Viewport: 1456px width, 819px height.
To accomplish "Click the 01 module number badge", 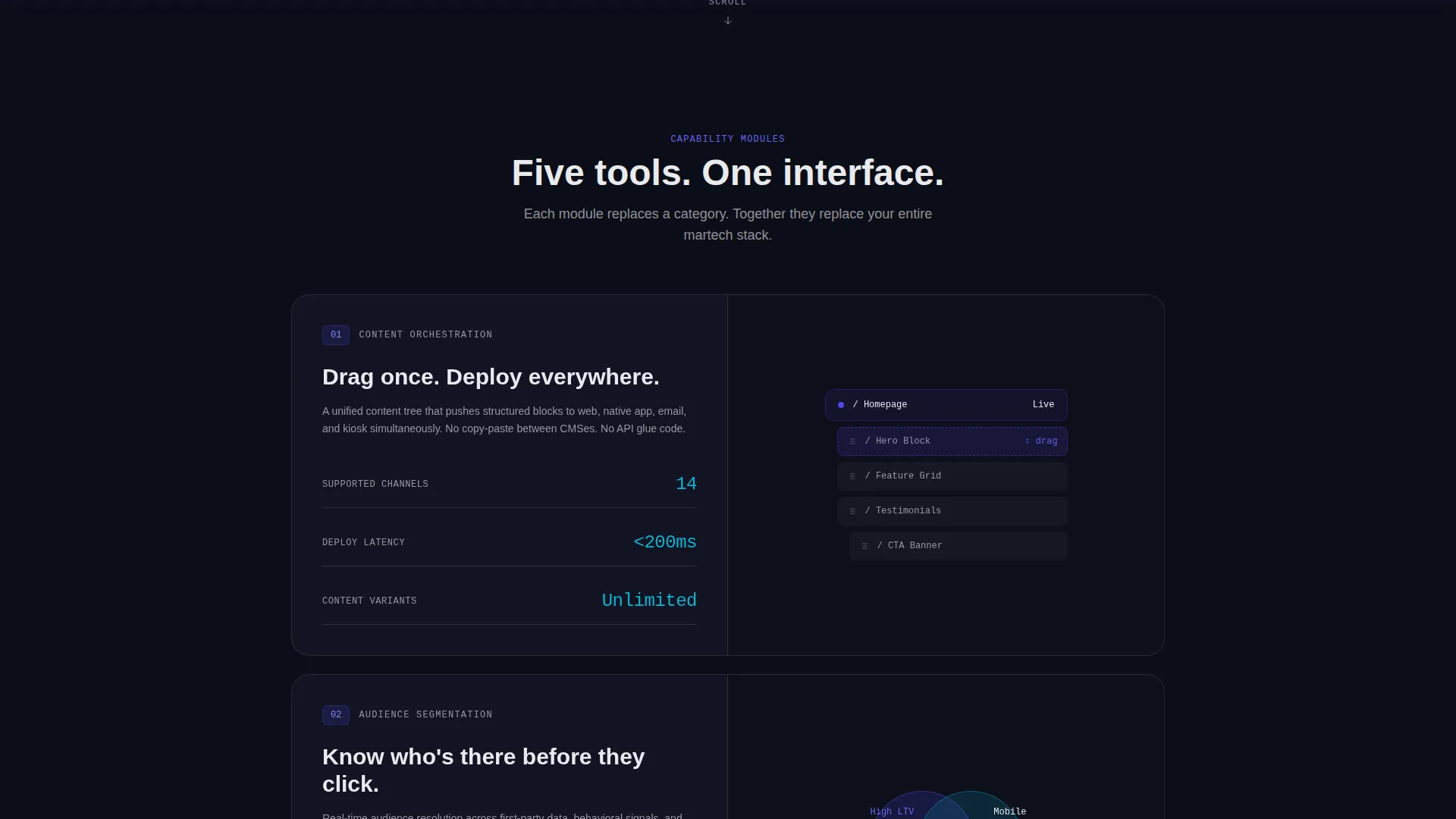I will (x=336, y=335).
